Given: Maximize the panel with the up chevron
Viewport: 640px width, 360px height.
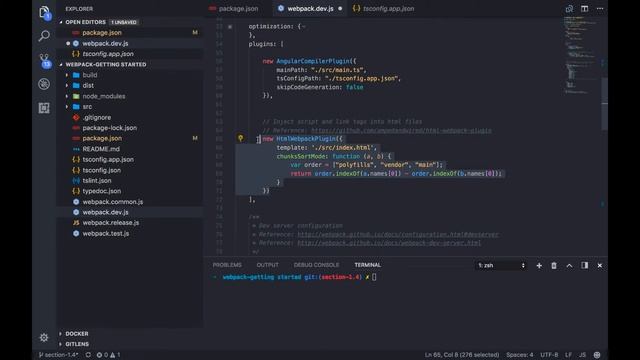Looking at the screenshot, I should click(569, 266).
